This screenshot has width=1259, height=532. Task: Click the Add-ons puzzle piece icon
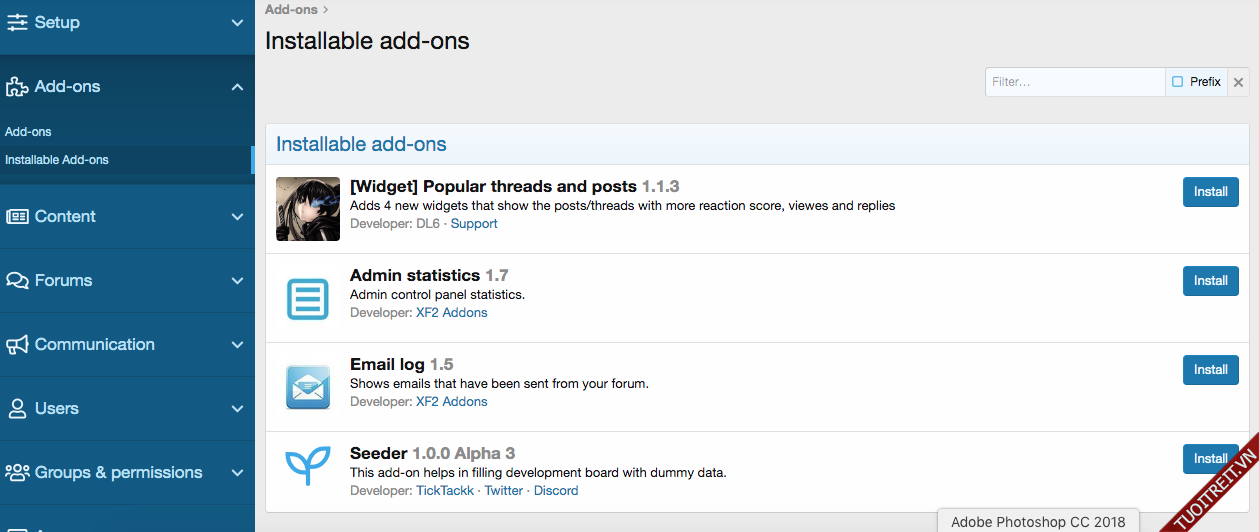tap(17, 87)
